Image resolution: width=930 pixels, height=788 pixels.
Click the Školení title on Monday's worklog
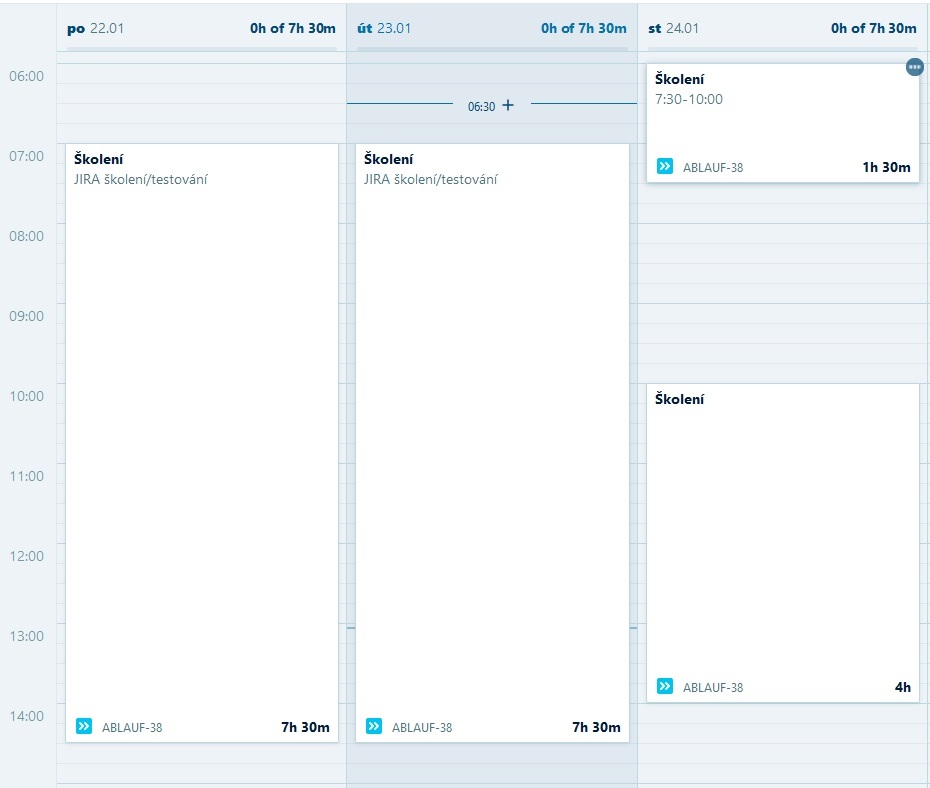coord(98,159)
